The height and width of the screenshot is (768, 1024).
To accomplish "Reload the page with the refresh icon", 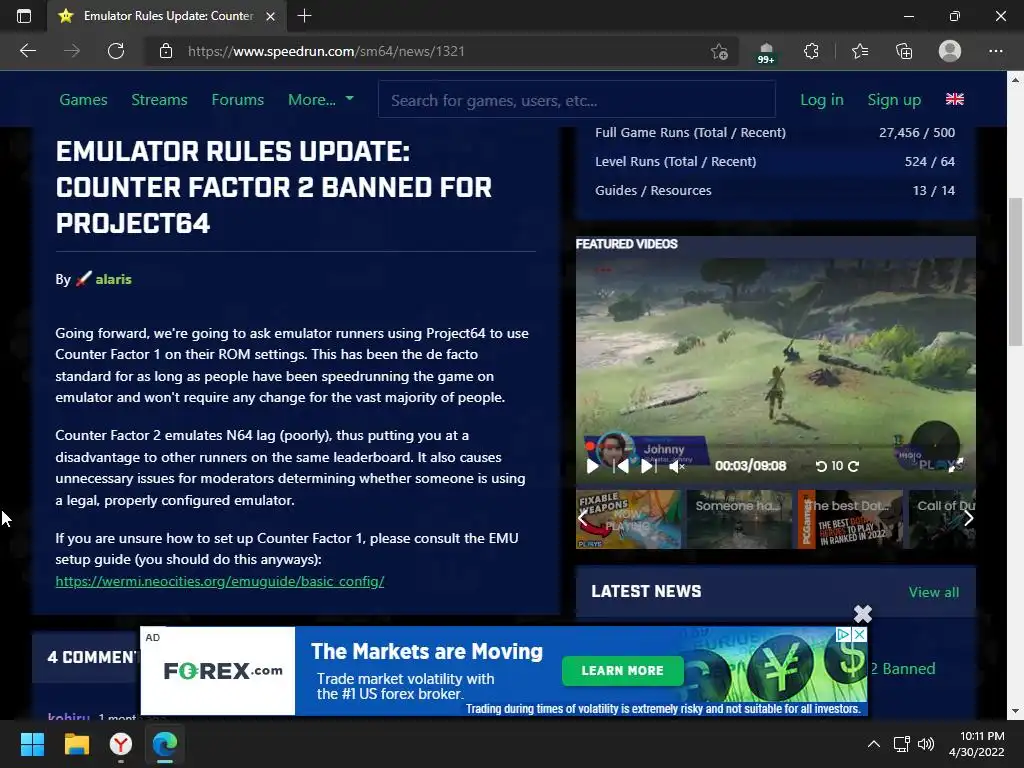I will tap(116, 51).
